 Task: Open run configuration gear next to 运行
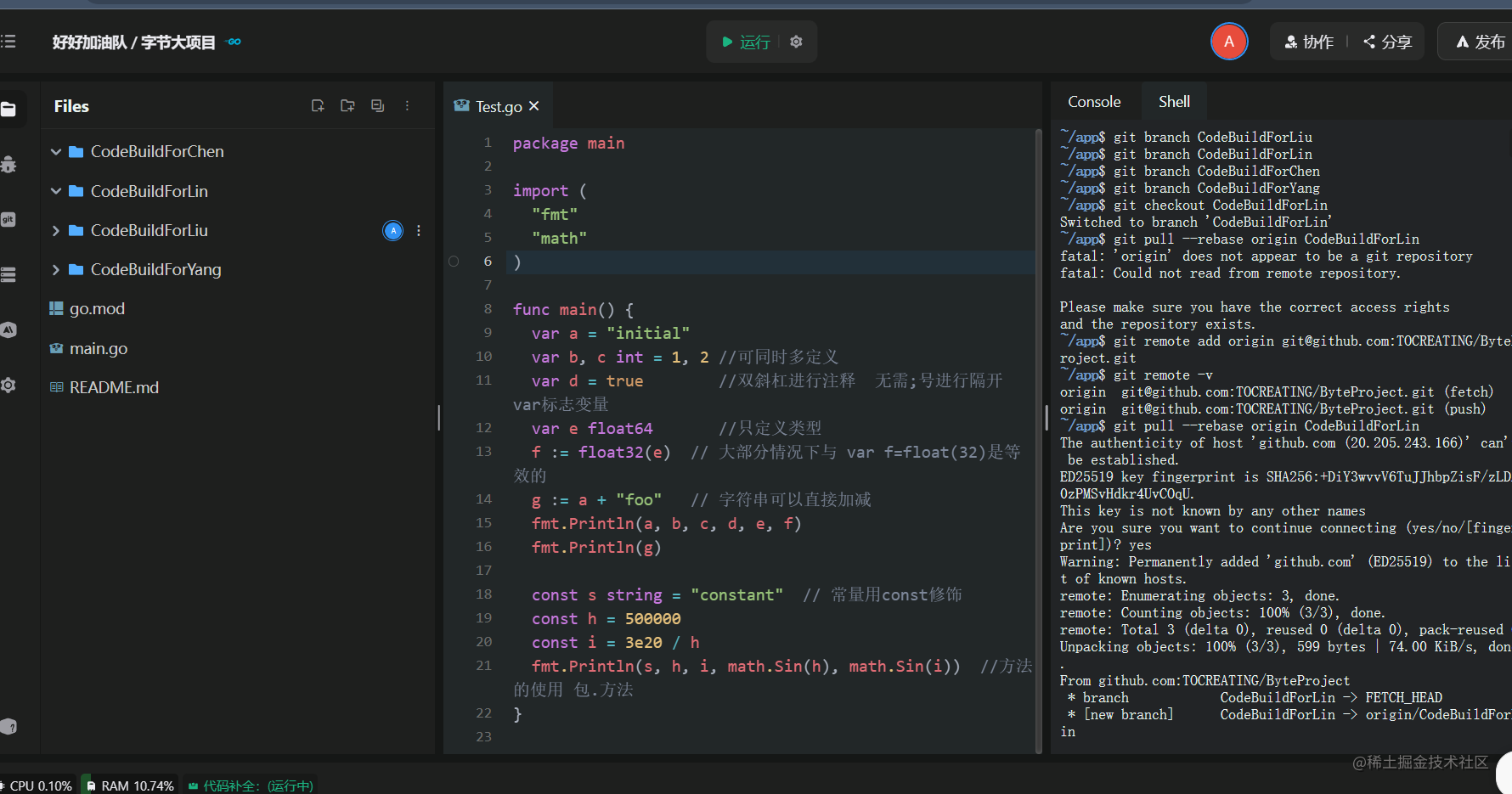point(796,42)
